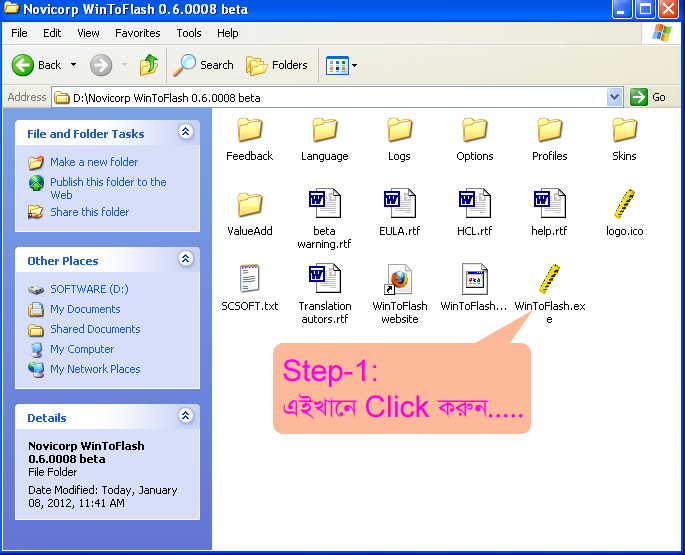The width and height of the screenshot is (685, 555).
Task: Click the Go button
Action: (648, 97)
